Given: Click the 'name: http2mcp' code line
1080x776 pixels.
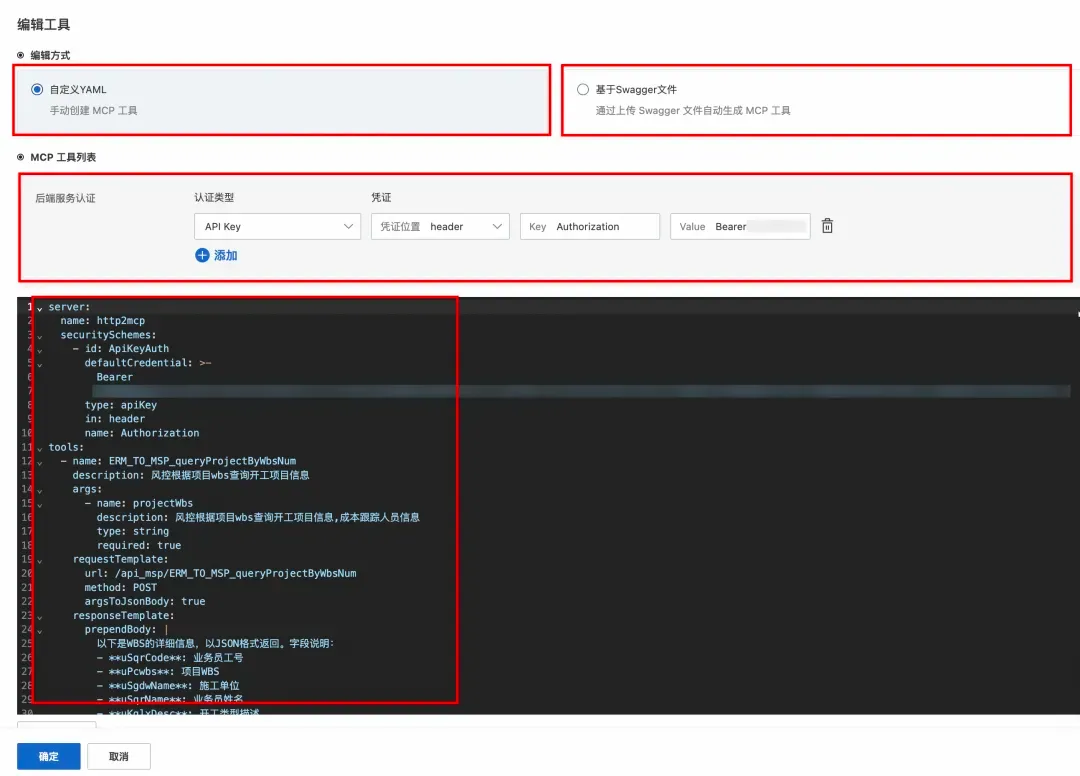Looking at the screenshot, I should 103,321.
